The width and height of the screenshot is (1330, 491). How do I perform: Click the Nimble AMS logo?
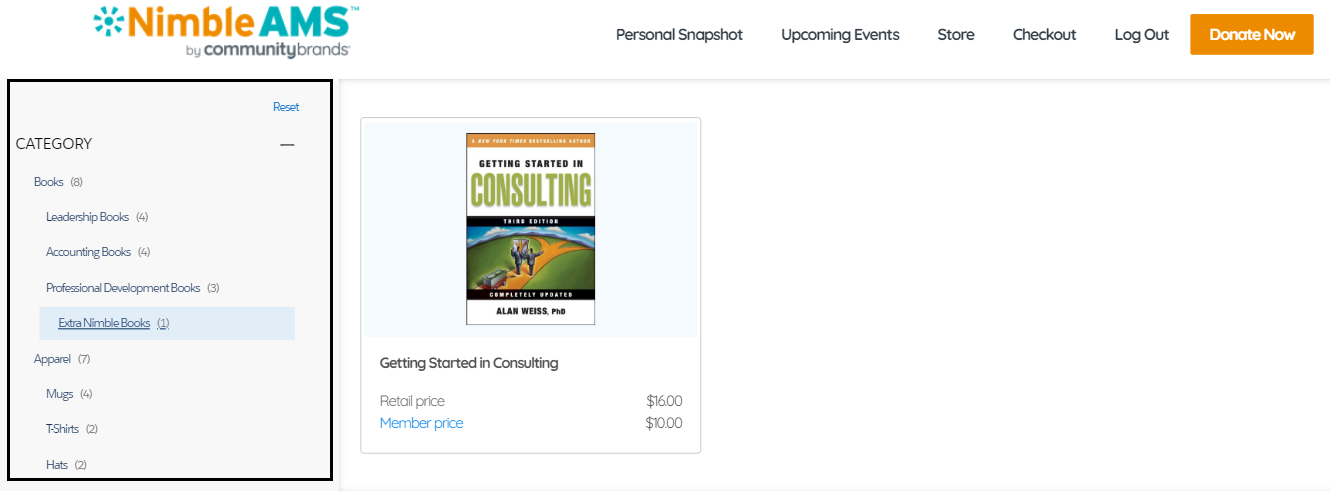pos(226,32)
